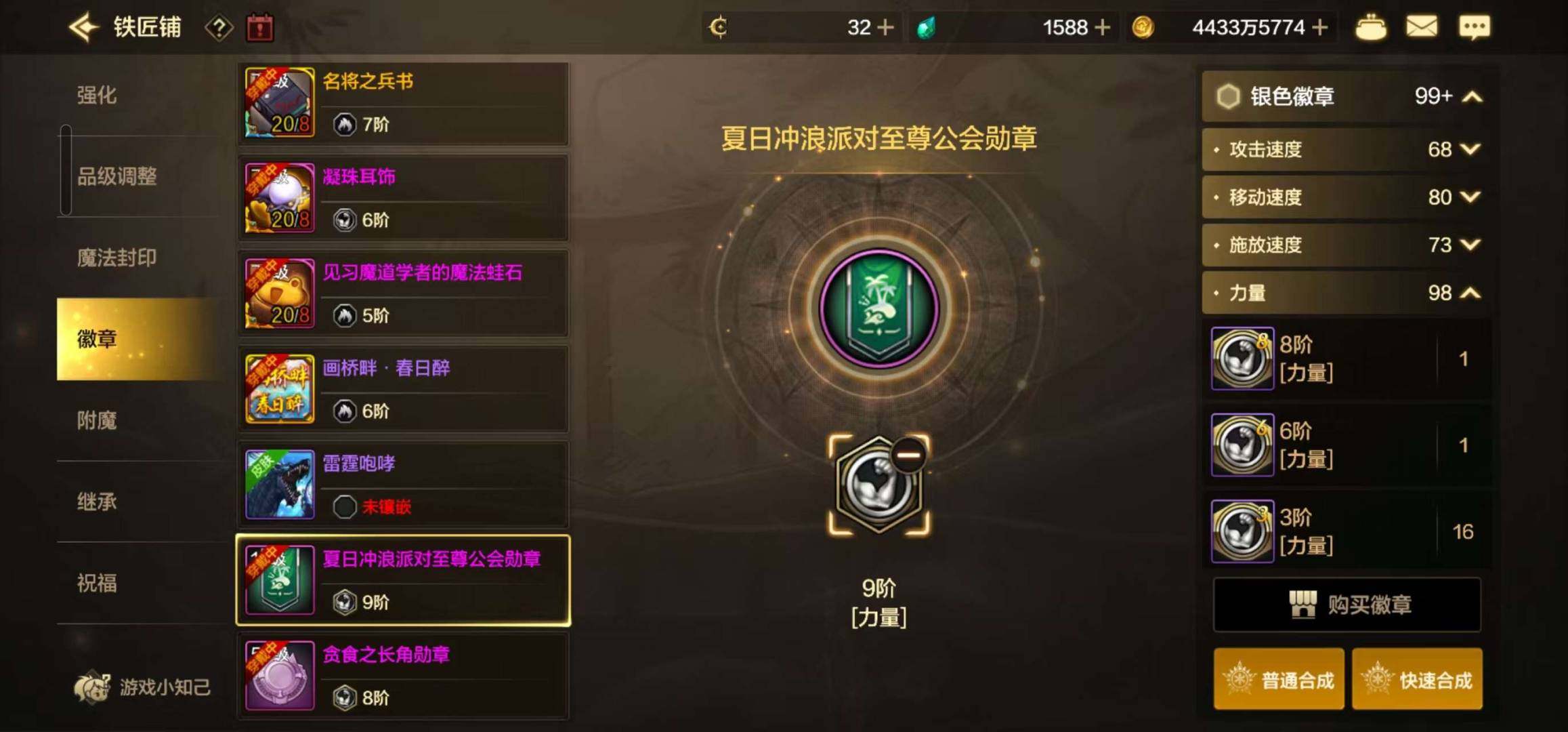Click the 购买徽章 button
1568x732 pixels.
1347,604
